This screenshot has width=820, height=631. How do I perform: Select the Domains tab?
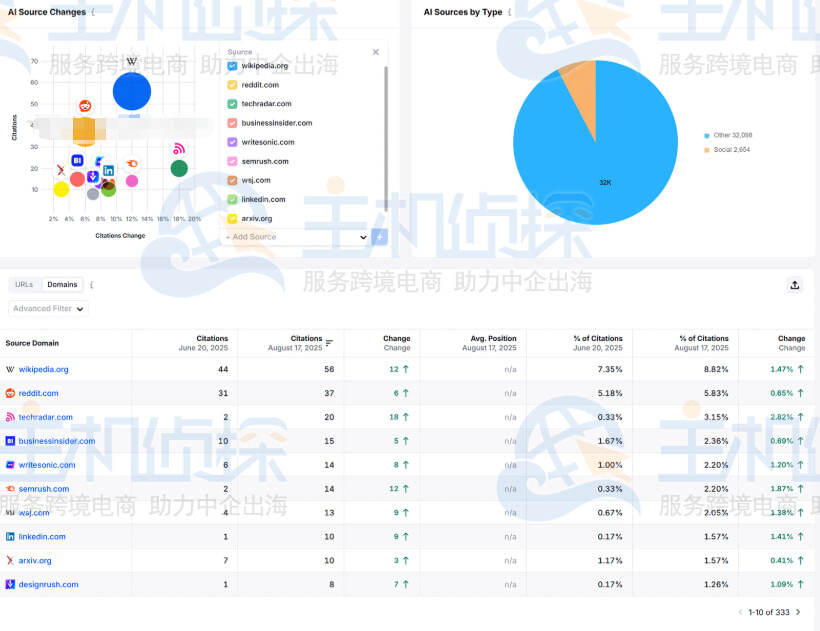click(62, 285)
